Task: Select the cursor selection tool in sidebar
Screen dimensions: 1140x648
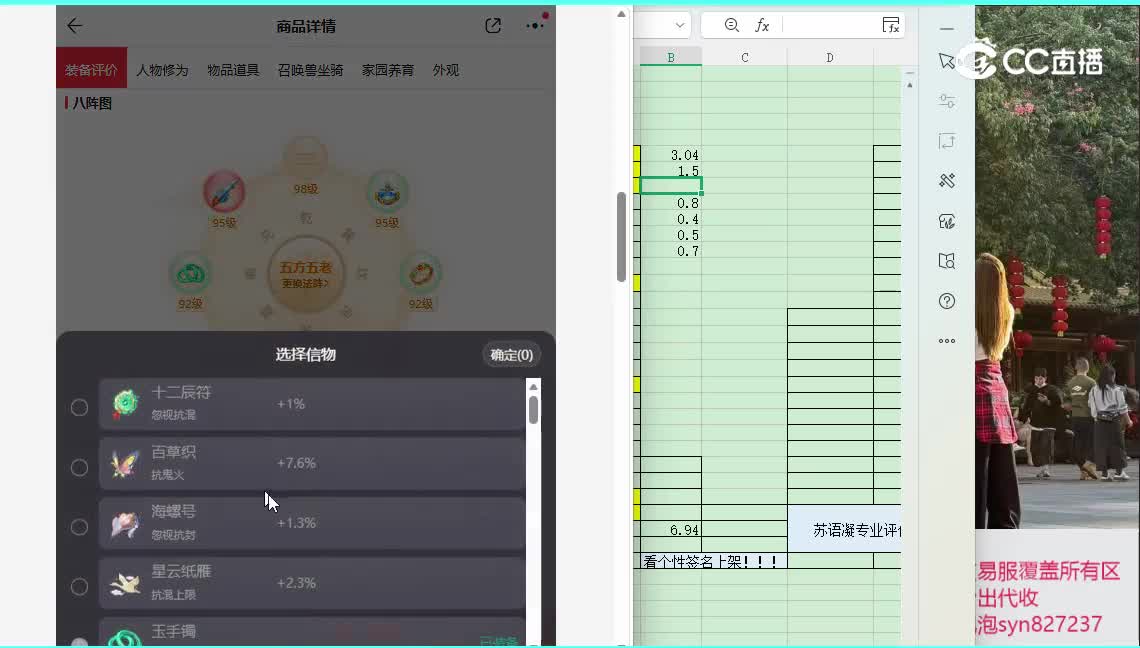Action: pos(947,61)
